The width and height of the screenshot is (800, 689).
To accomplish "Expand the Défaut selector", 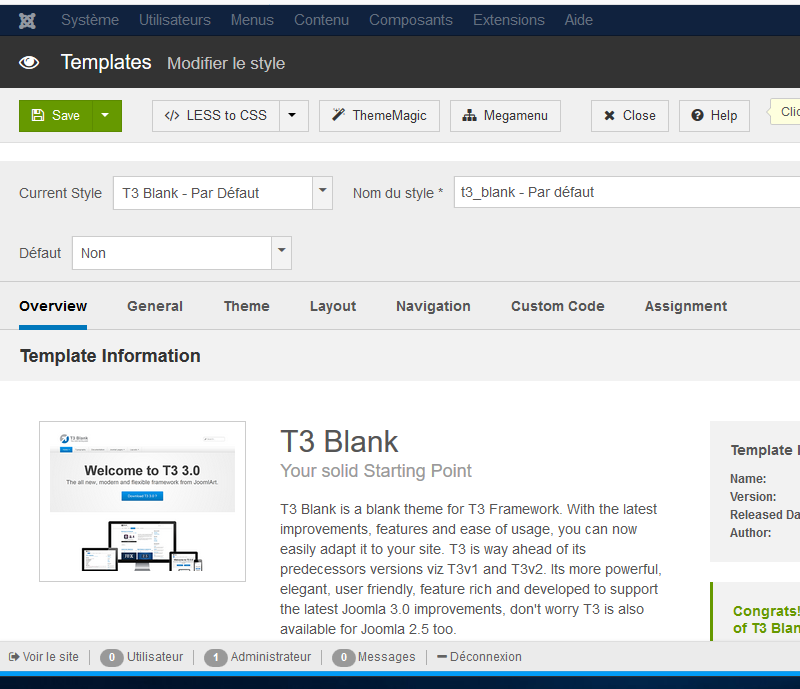I will coord(281,252).
